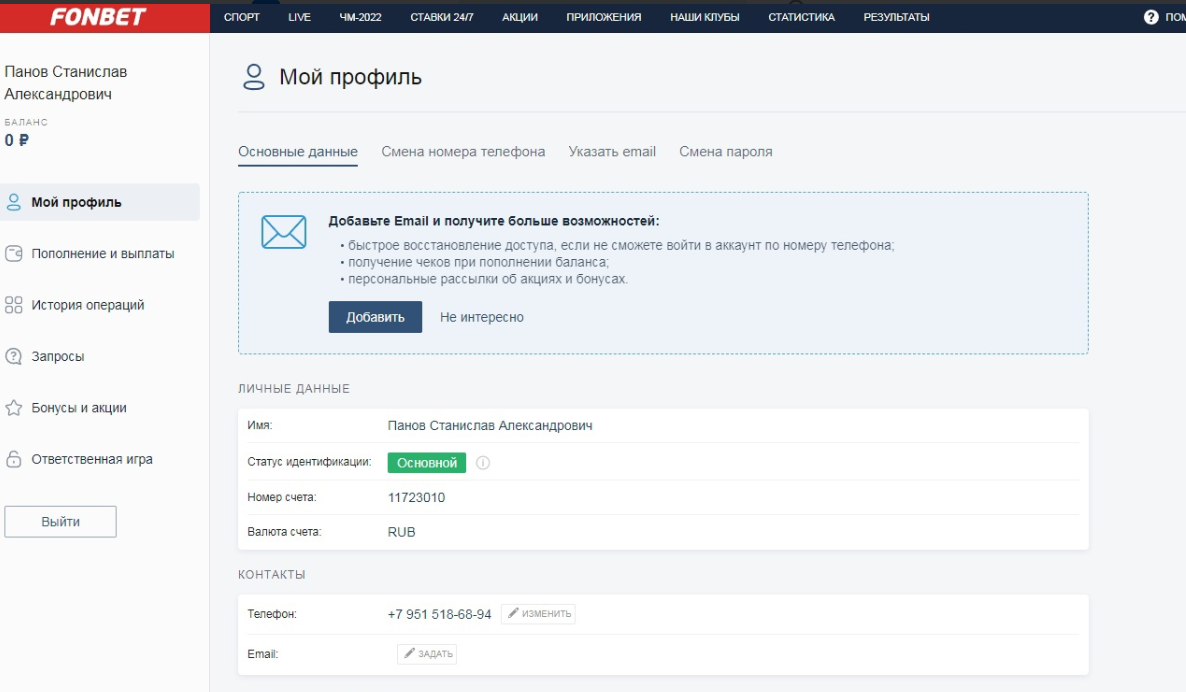1186x692 pixels.
Task: Open LIVE in the top navigation
Action: click(299, 17)
